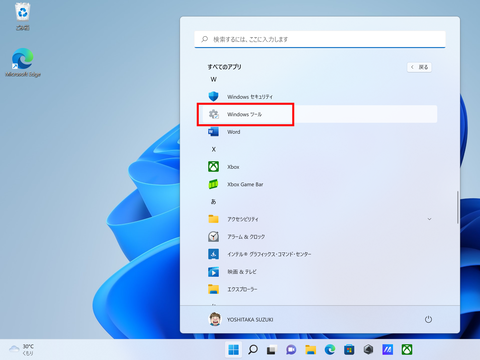This screenshot has width=480, height=360.
Task: Click the W letter group header
Action: pyautogui.click(x=213, y=79)
